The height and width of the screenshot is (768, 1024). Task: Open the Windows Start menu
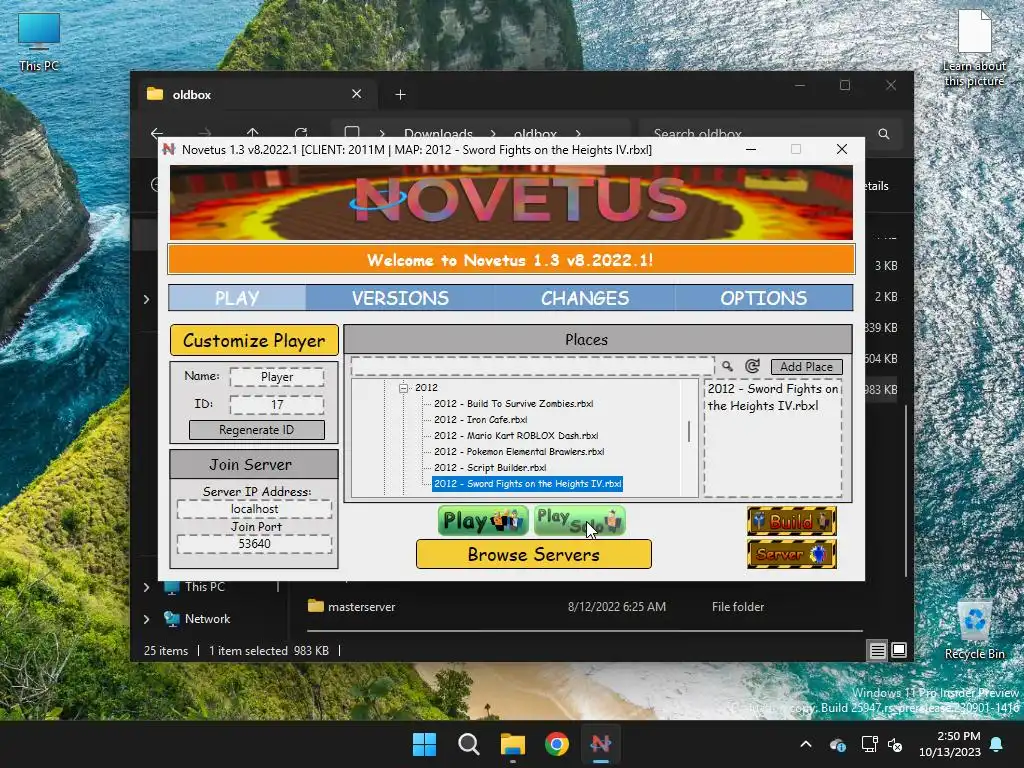[424, 744]
